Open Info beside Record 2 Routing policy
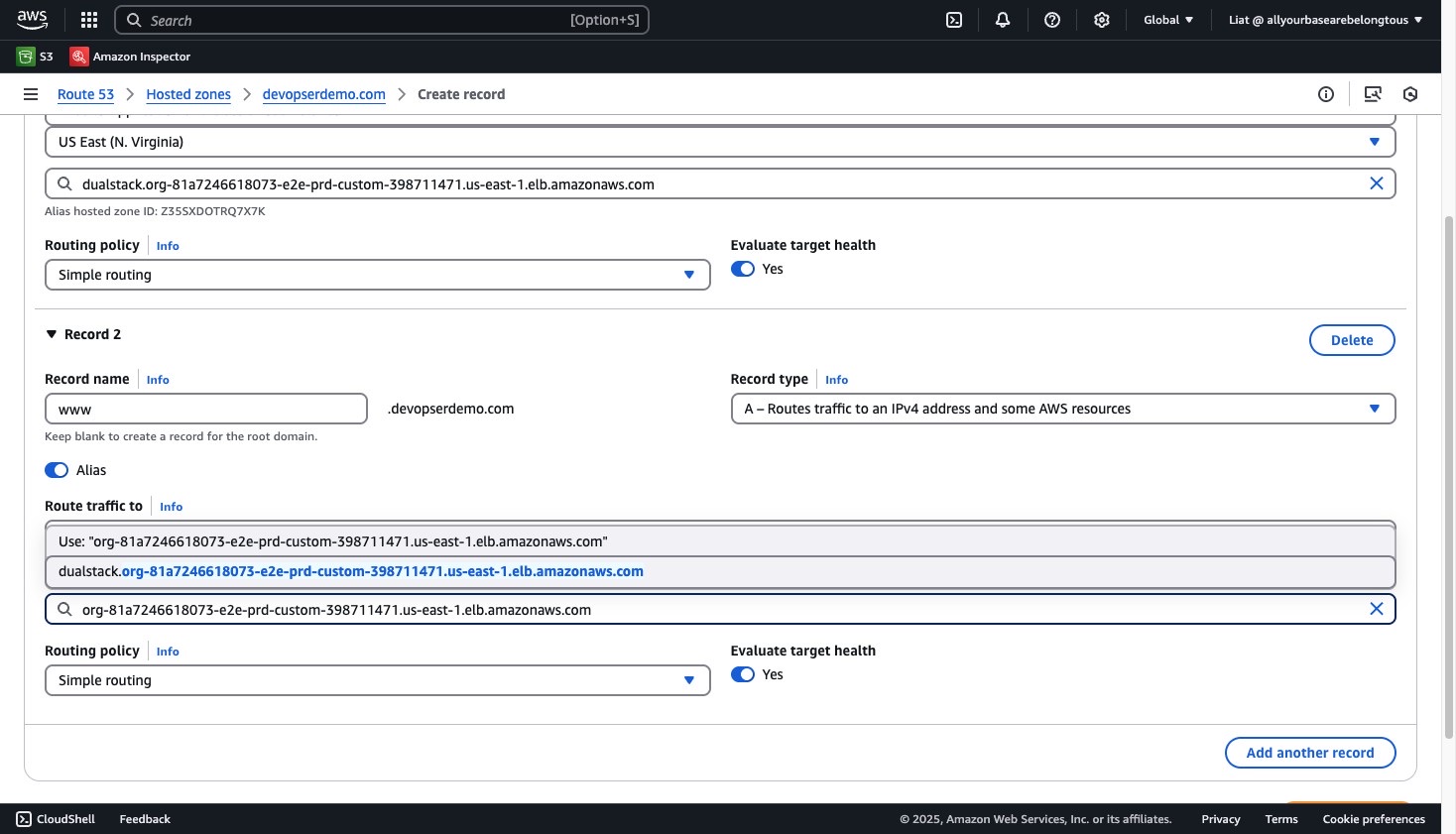This screenshot has width=1456, height=834. [168, 652]
